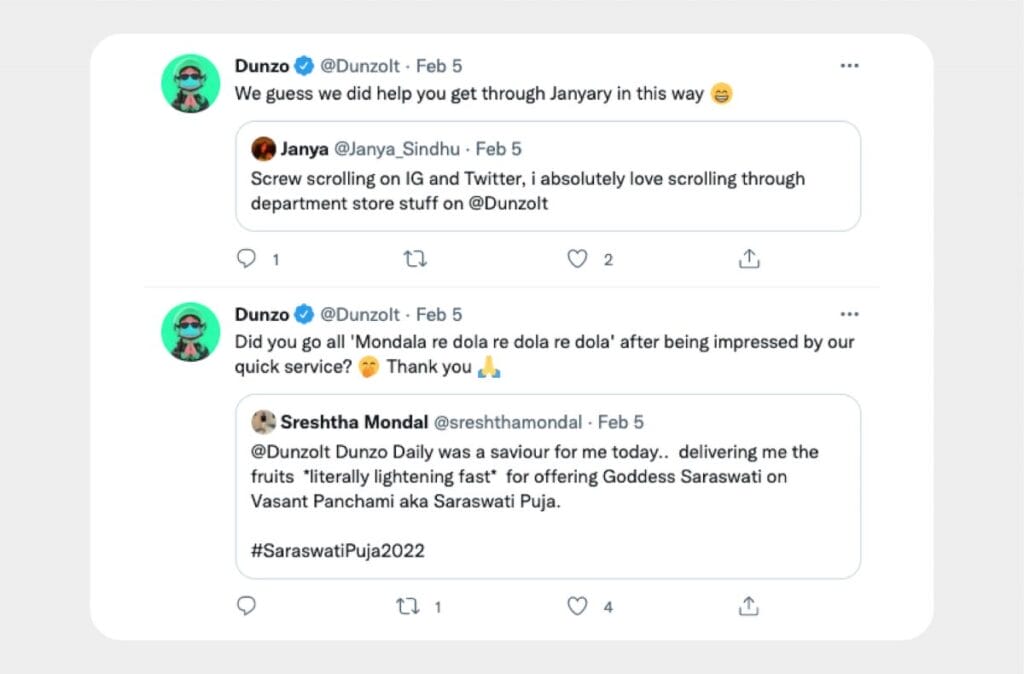Follow the #SaraswatiPuja2022 hashtag link
The image size is (1024, 674).
tap(338, 551)
